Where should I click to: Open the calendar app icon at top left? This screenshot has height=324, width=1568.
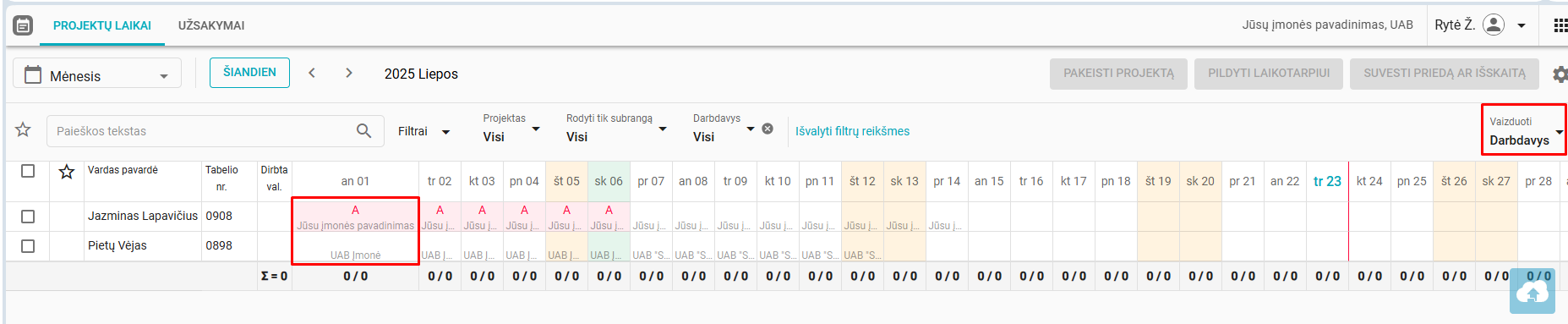tap(23, 25)
